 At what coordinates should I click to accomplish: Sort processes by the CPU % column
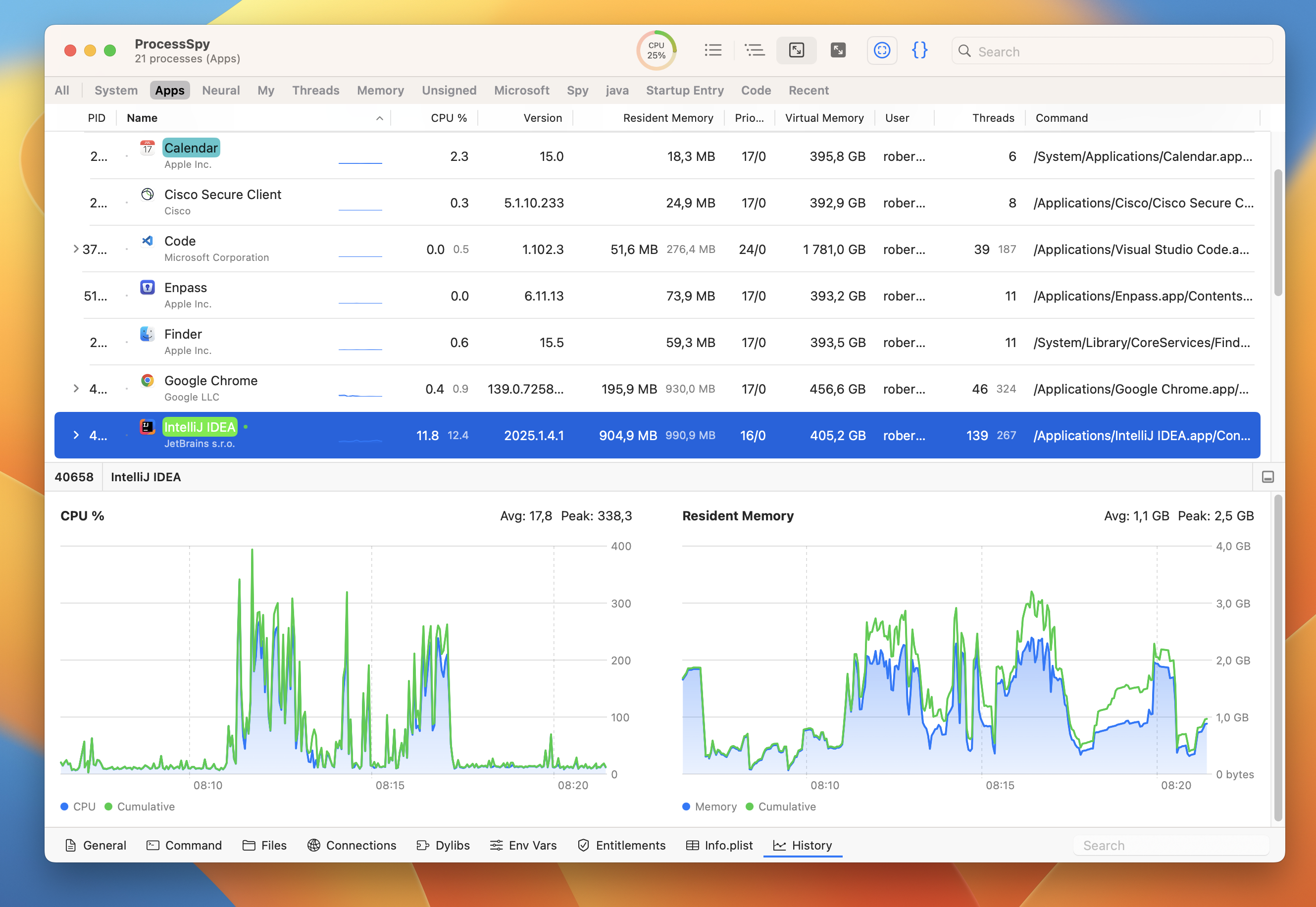449,118
